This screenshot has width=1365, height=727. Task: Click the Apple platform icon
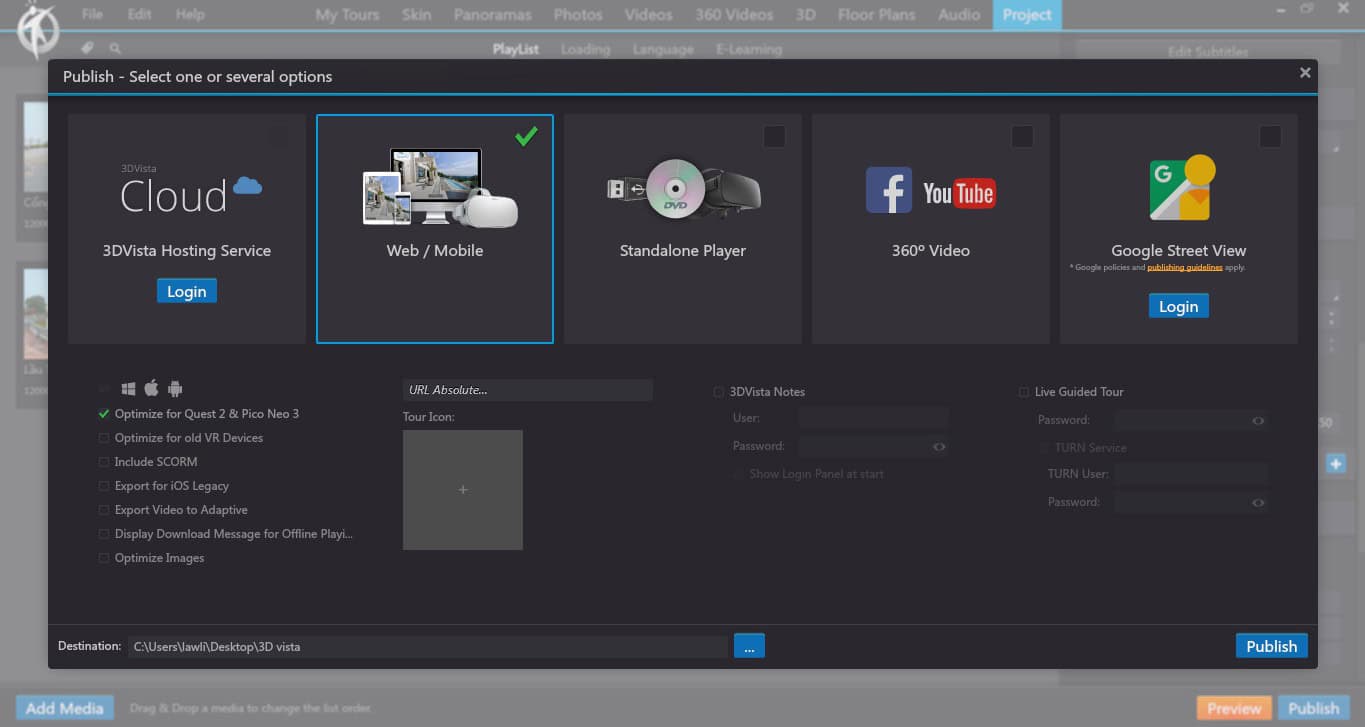[152, 388]
